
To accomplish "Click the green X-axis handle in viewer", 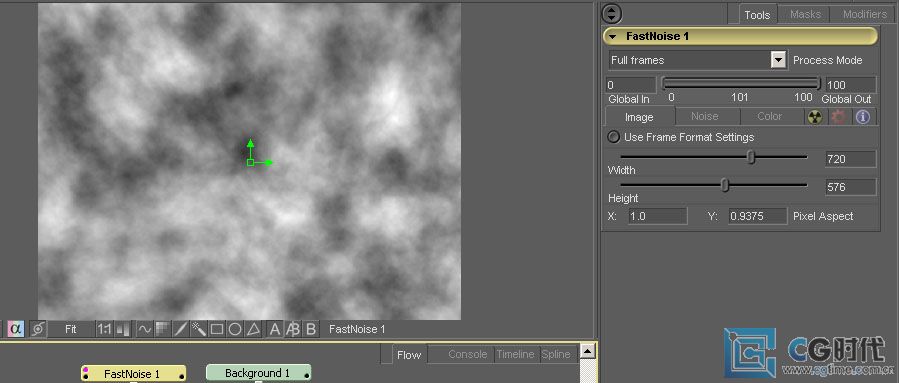I will pyautogui.click(x=268, y=163).
